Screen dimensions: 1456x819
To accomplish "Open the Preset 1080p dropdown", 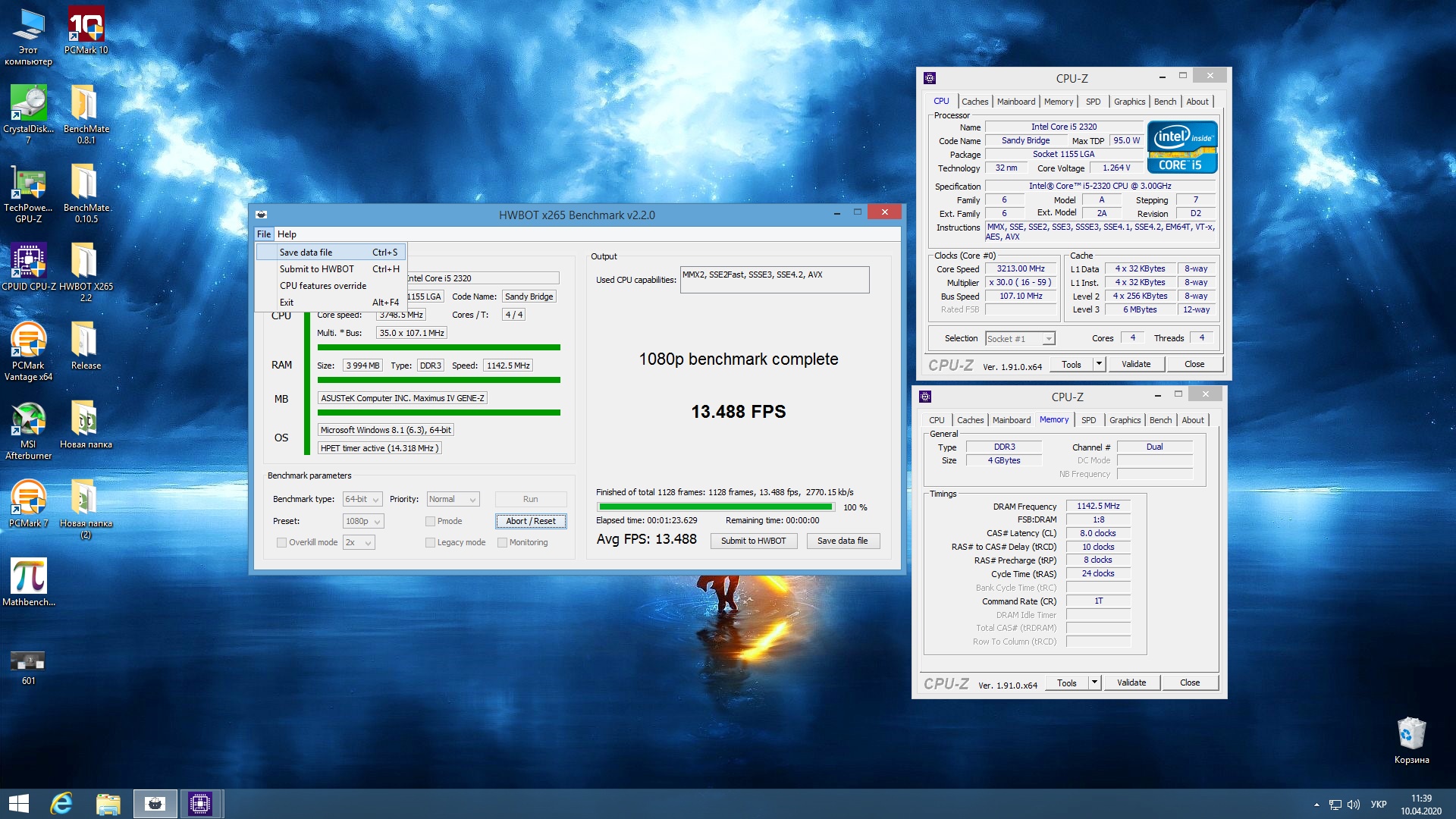I will [363, 521].
